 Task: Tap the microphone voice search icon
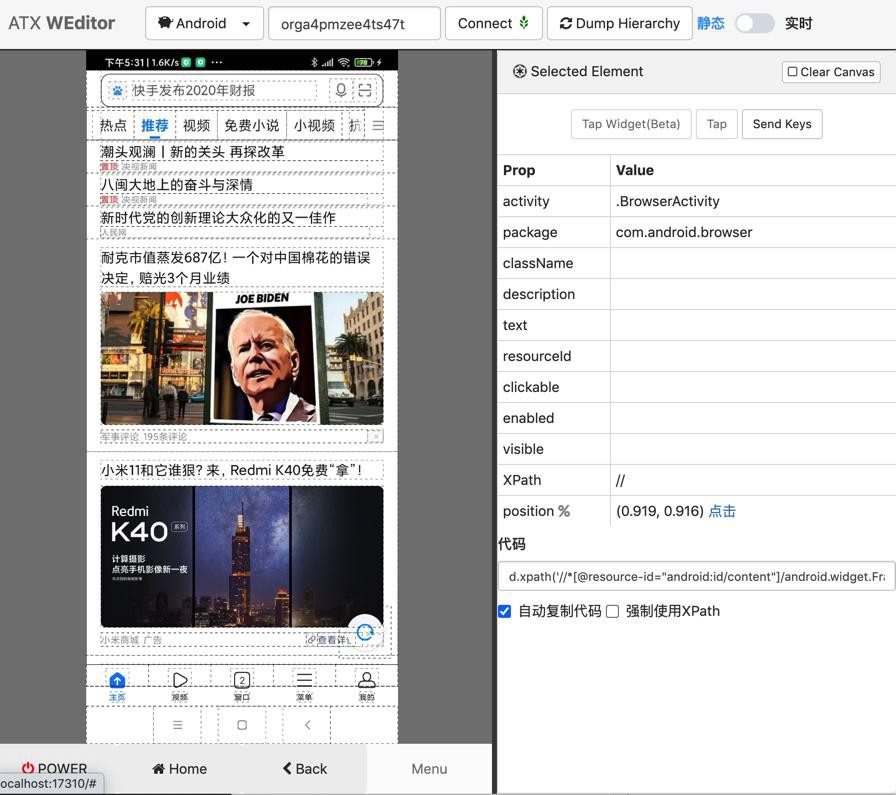[x=341, y=90]
